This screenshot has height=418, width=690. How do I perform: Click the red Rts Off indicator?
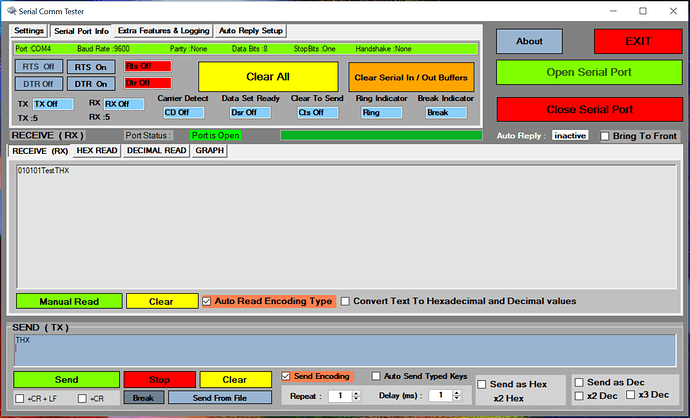[147, 66]
